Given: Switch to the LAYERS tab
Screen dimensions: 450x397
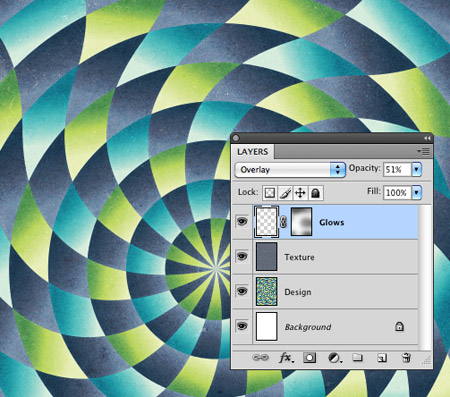Looking at the screenshot, I should 252,152.
